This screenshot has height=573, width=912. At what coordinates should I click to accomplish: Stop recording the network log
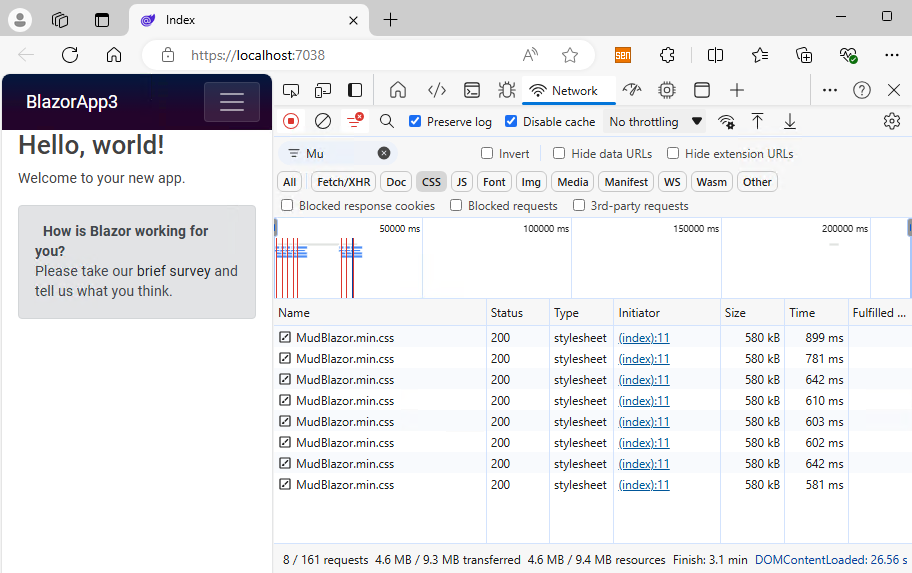point(291,121)
